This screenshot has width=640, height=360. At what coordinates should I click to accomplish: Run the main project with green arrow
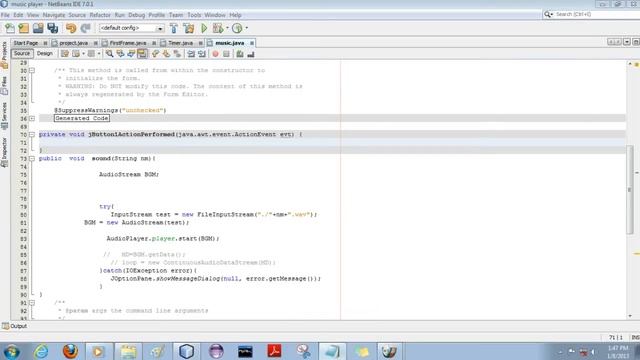(204, 28)
